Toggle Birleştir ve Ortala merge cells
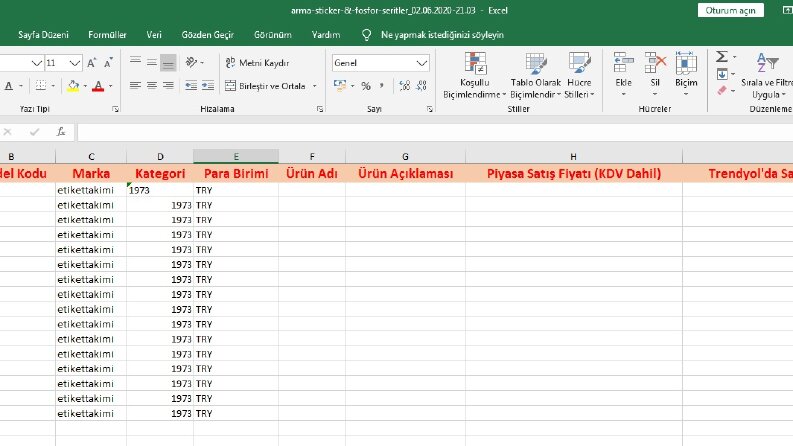793x446 pixels. click(266, 85)
